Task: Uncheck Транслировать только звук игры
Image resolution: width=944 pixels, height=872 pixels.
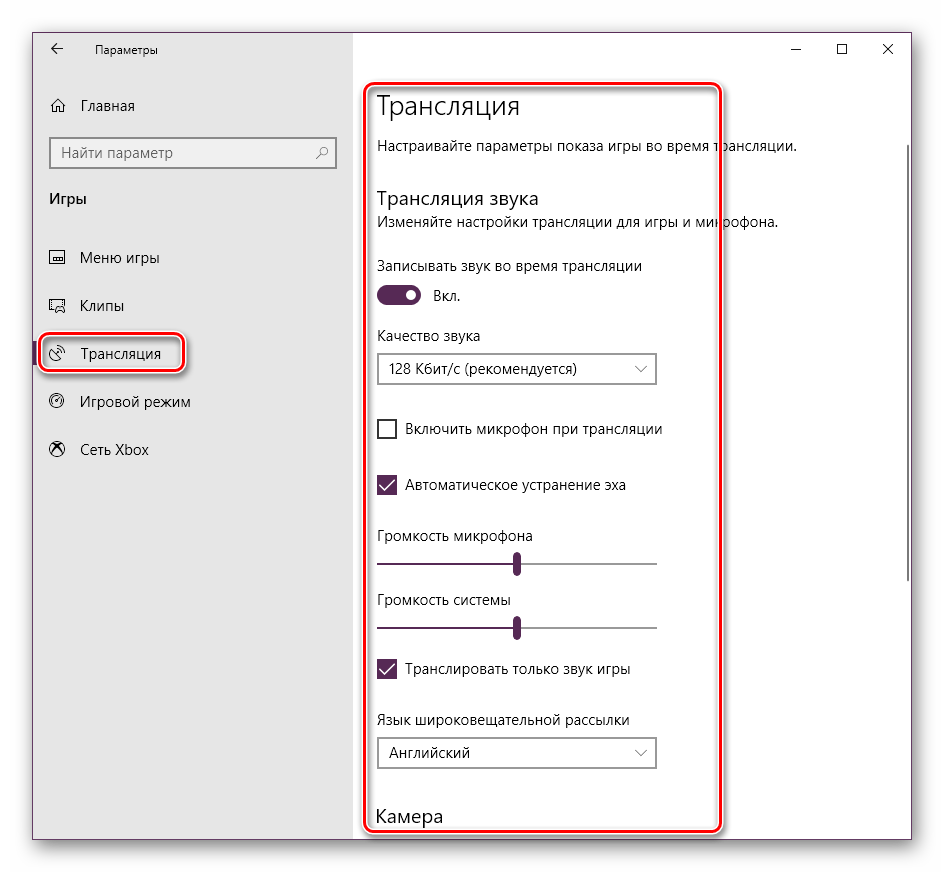Action: click(387, 669)
